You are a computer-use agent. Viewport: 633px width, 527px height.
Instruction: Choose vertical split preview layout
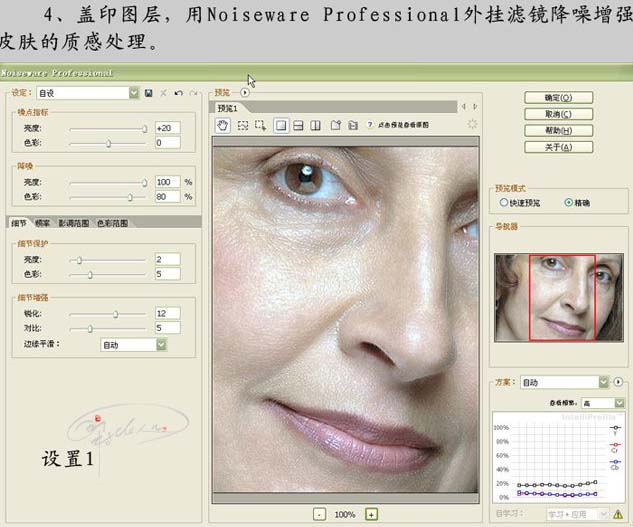click(316, 126)
